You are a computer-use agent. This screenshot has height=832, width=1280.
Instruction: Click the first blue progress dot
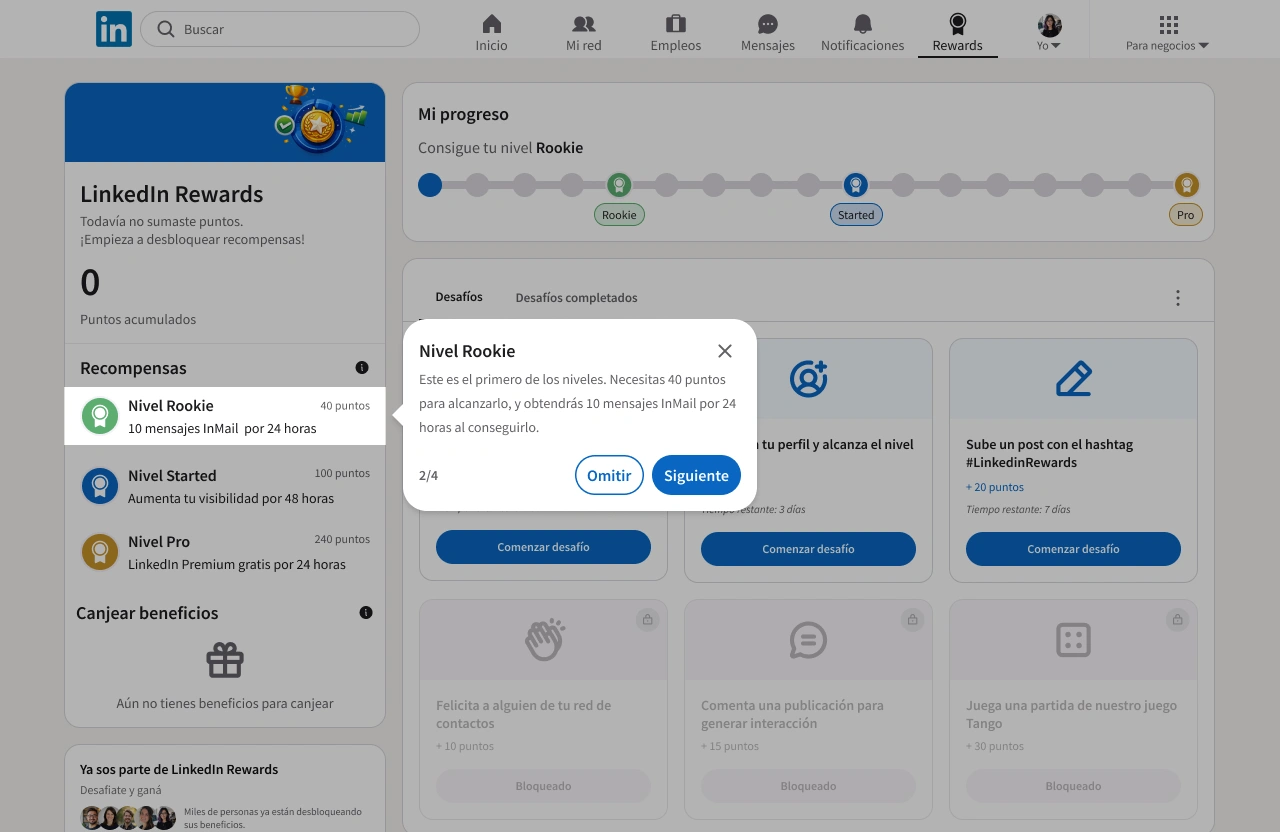[430, 185]
